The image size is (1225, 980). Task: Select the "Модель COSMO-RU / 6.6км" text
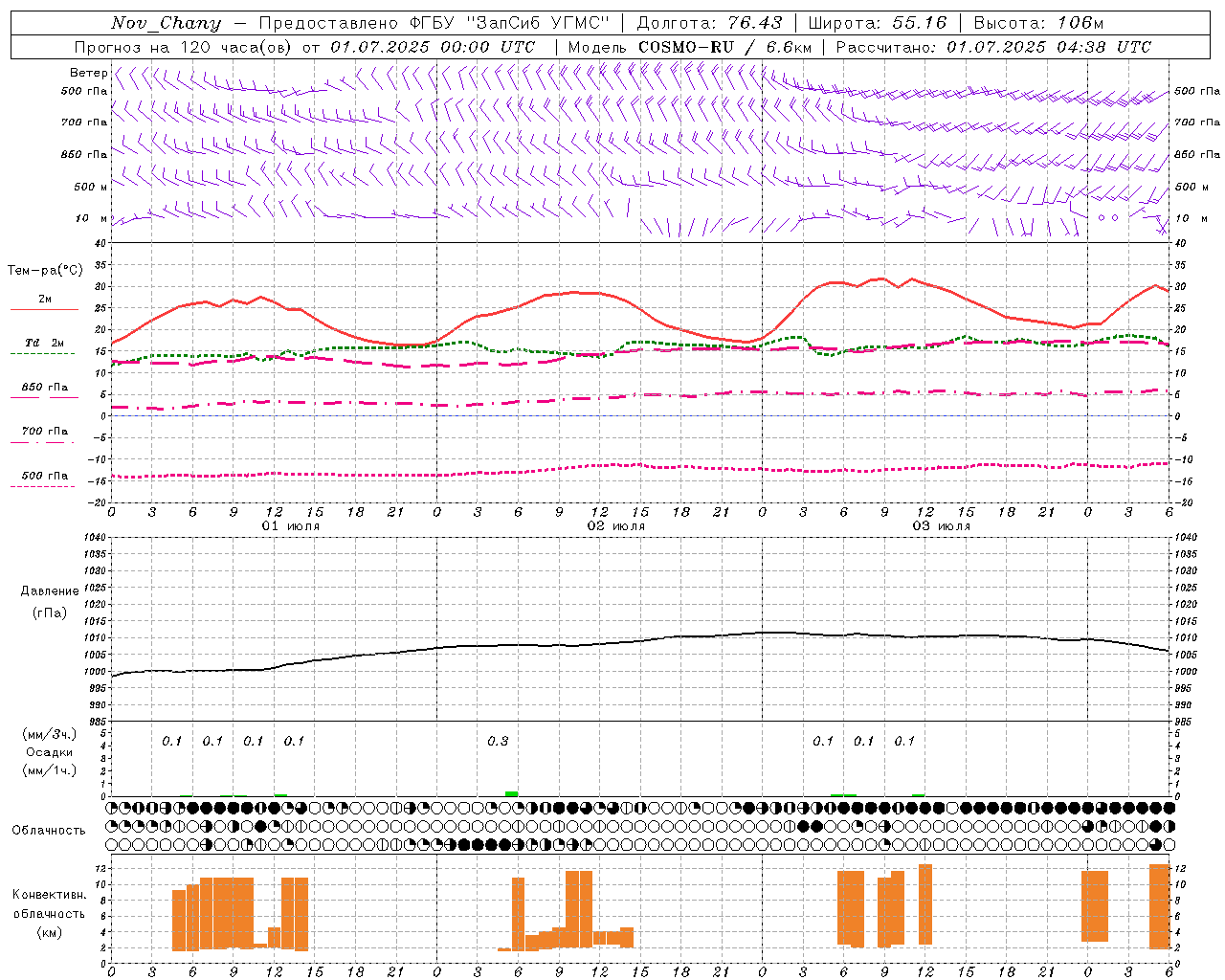click(689, 47)
